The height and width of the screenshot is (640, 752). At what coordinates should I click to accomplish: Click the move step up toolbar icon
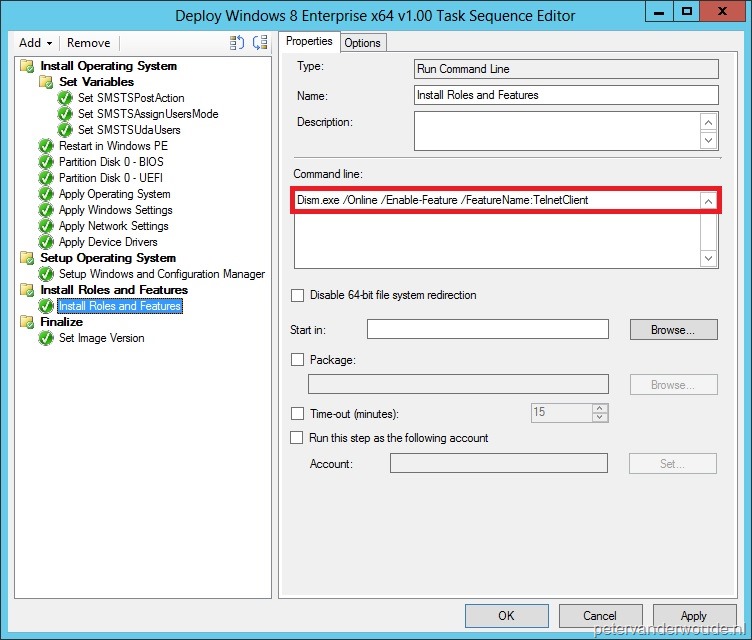click(x=237, y=43)
